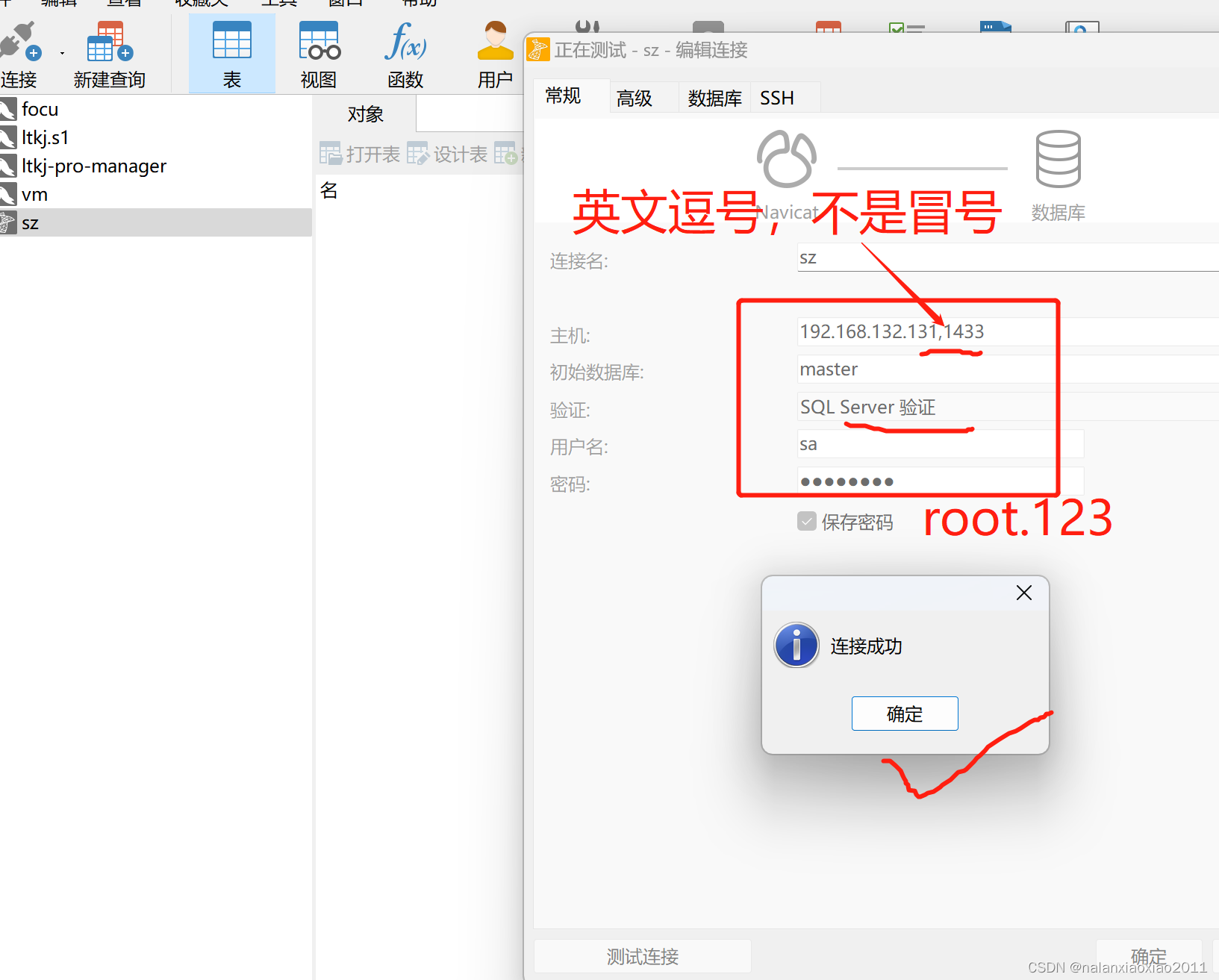Screen dimensions: 1219x980
Task: Click the Connection Name field containing sz
Action: (1008, 258)
